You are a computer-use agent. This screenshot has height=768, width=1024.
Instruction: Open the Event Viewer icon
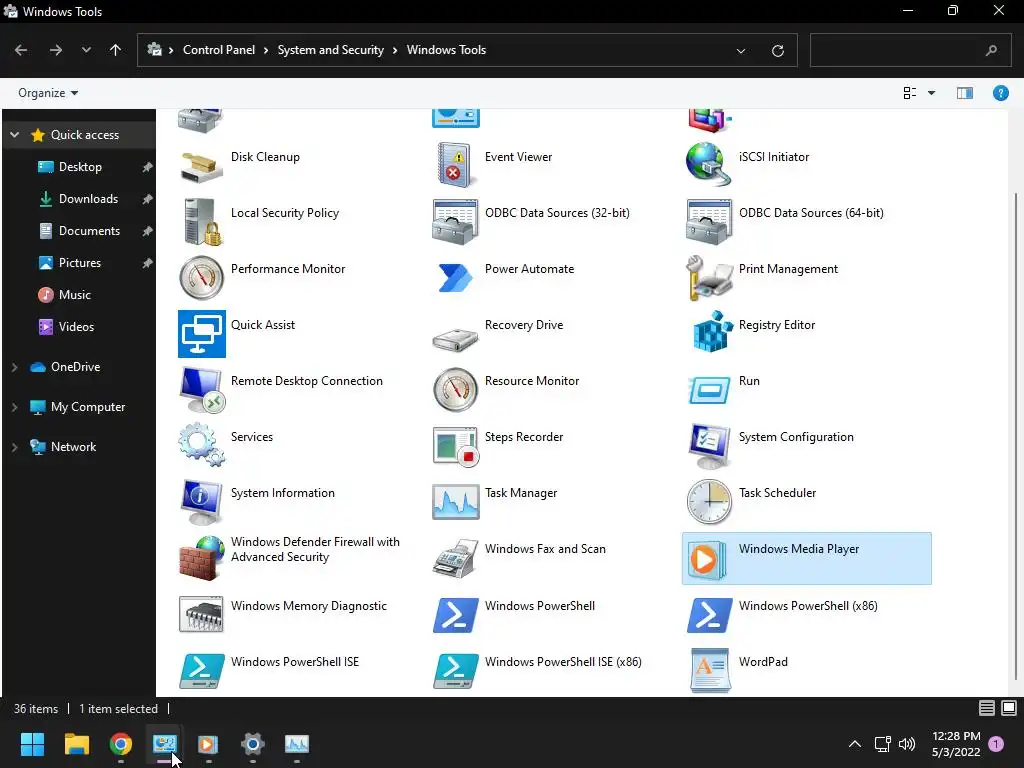455,166
